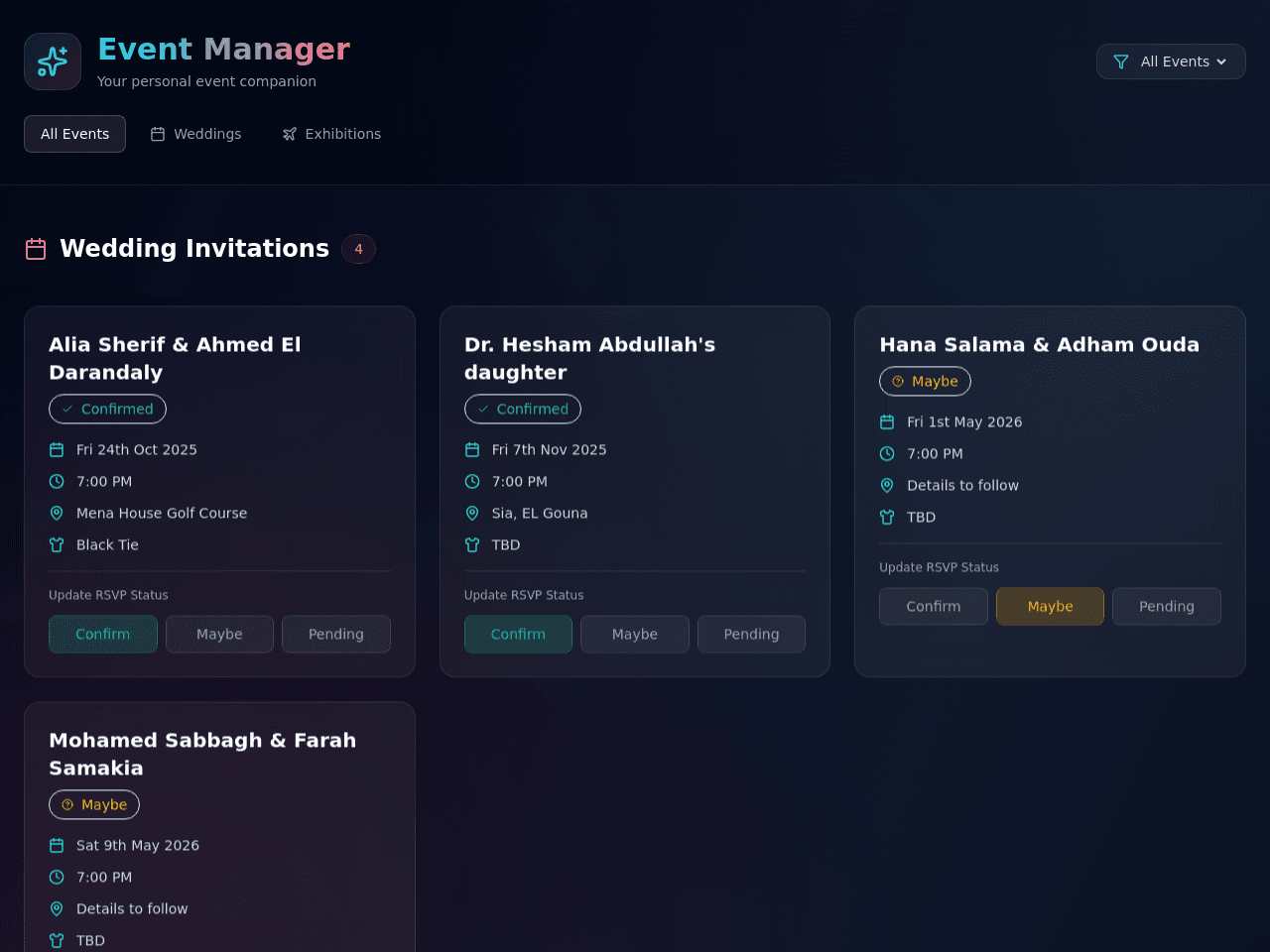Click the Dr. Hesham Abdullah's daughter title
Viewport: 1270px width, 952px height.
(x=589, y=358)
